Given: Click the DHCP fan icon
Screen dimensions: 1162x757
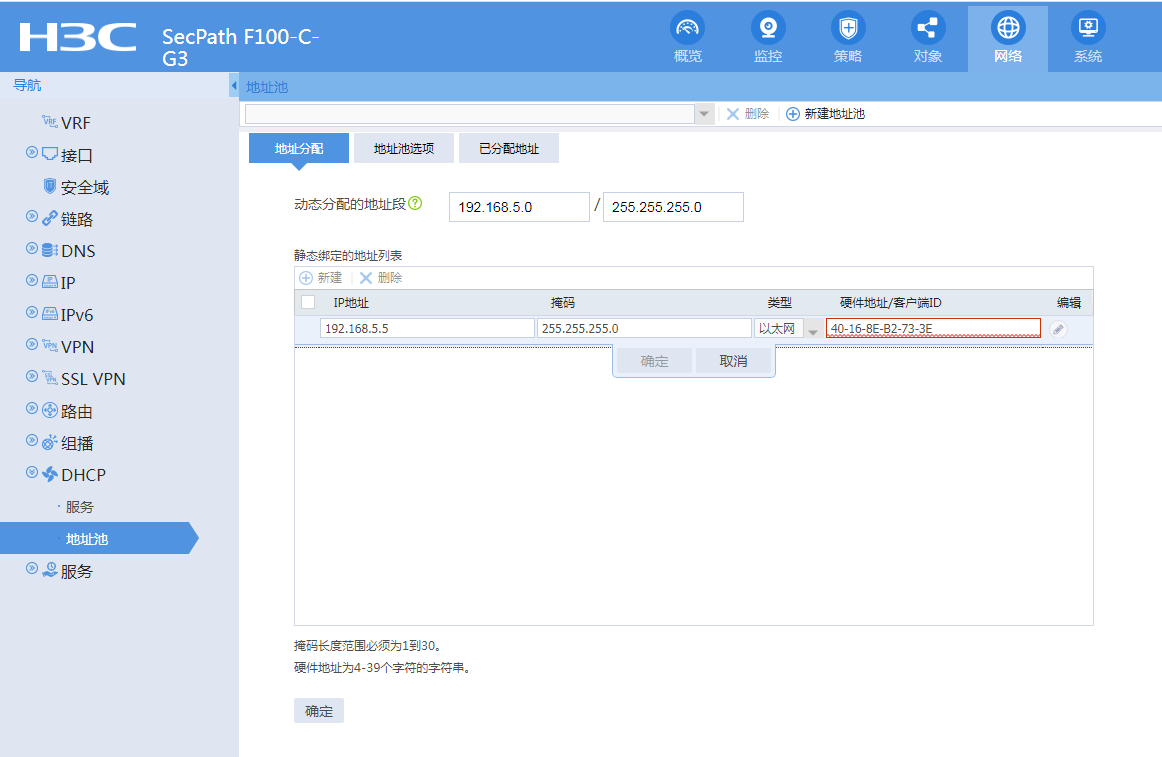Looking at the screenshot, I should 50,475.
